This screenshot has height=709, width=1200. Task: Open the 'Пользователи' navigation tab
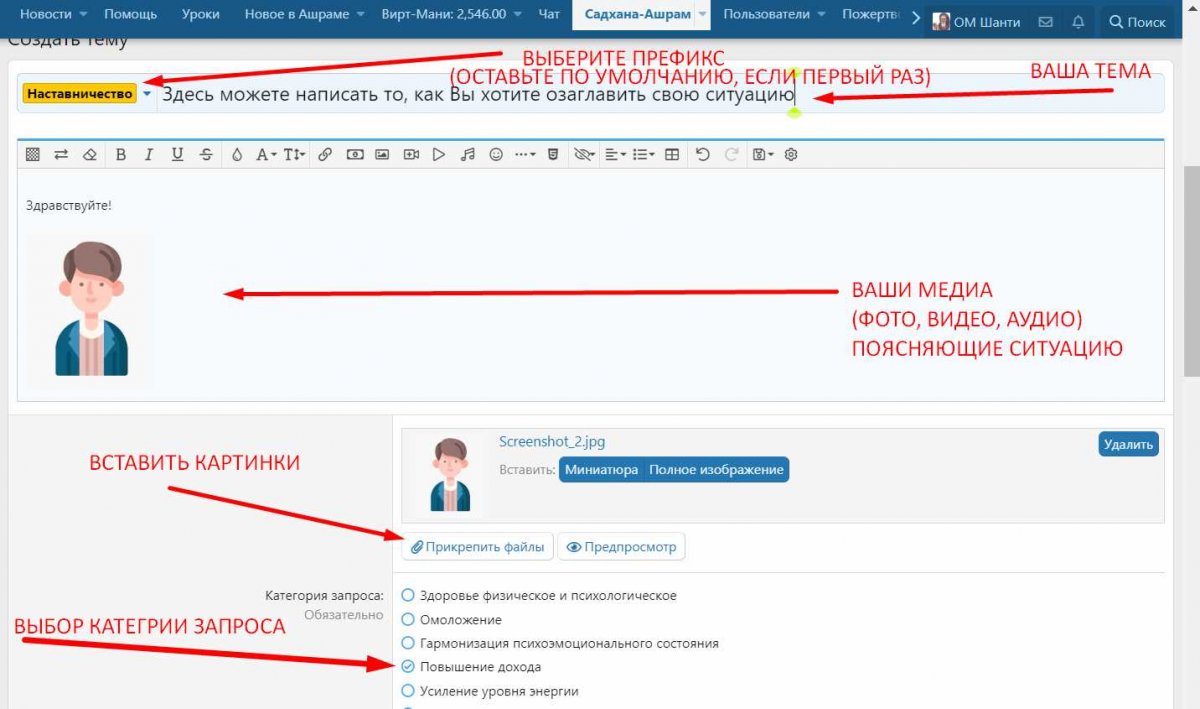(x=764, y=15)
